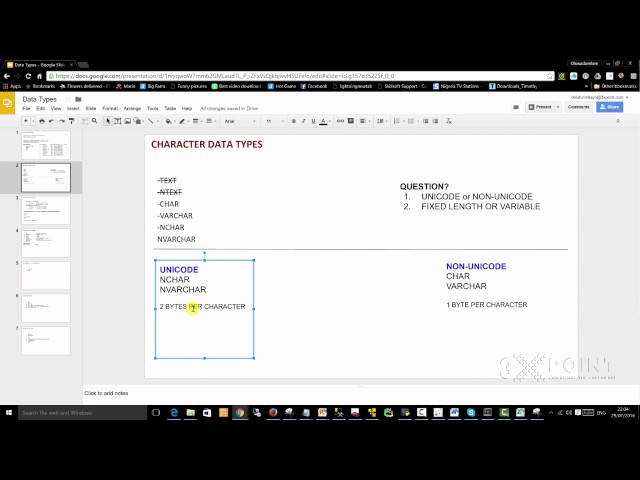Select slide 1 thumbnail in the filmstrip

coord(46,145)
